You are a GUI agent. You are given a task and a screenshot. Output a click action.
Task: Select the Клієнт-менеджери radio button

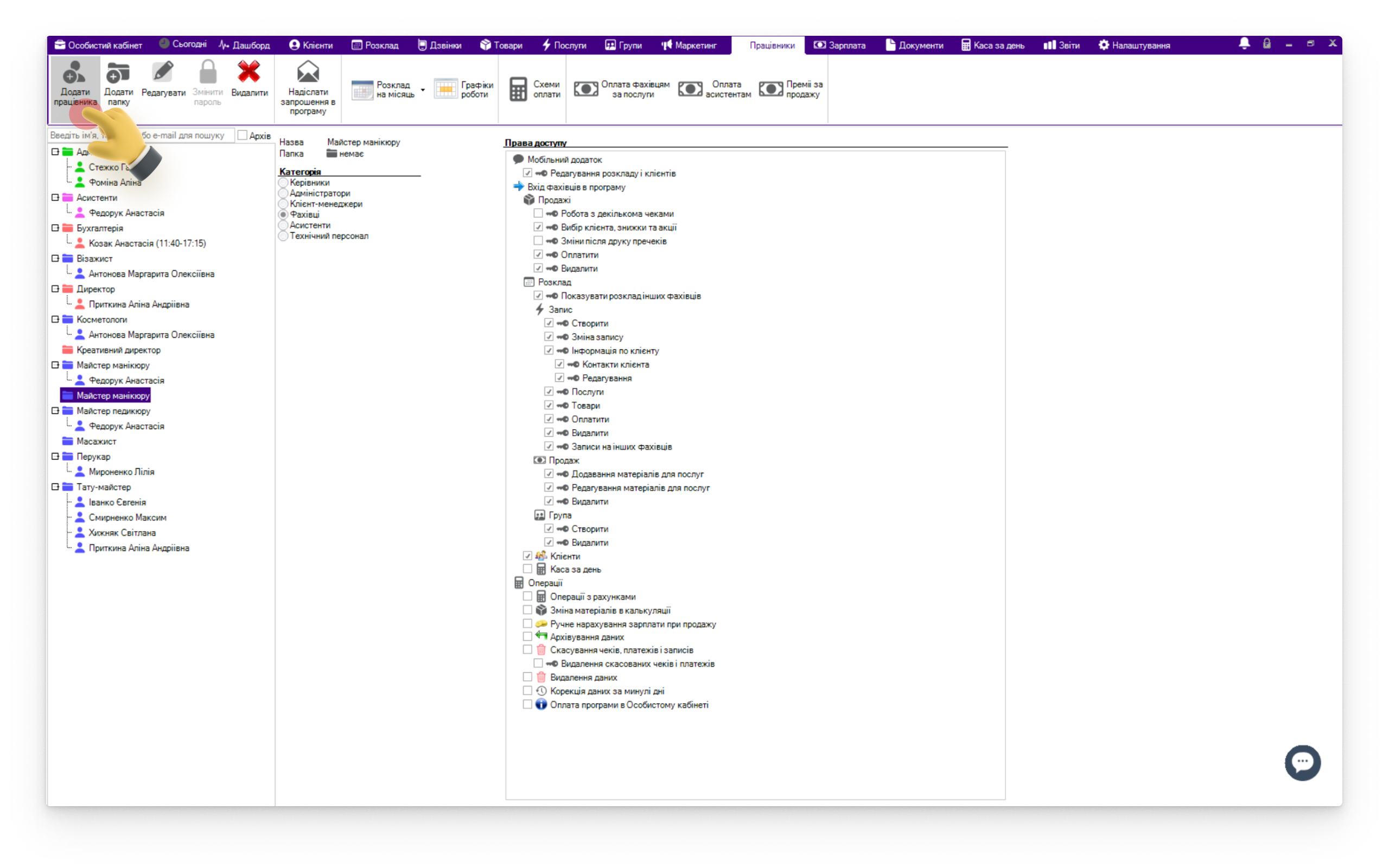[283, 204]
